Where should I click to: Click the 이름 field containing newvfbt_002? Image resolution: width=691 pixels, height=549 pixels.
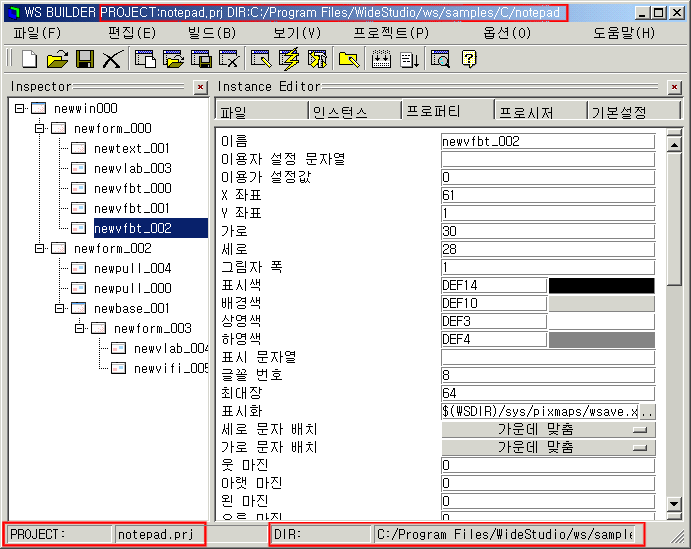pos(548,141)
